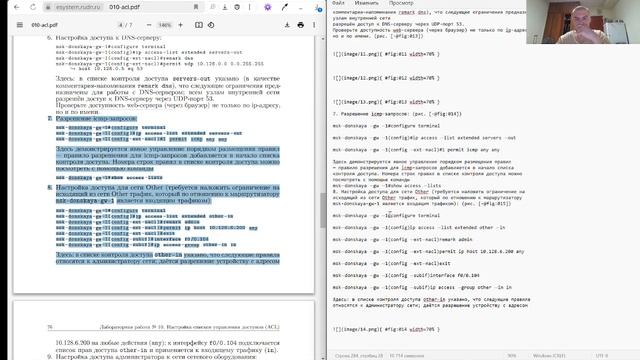Rotate the PDF document
The width and height of the screenshot is (640, 360).
click(211, 25)
